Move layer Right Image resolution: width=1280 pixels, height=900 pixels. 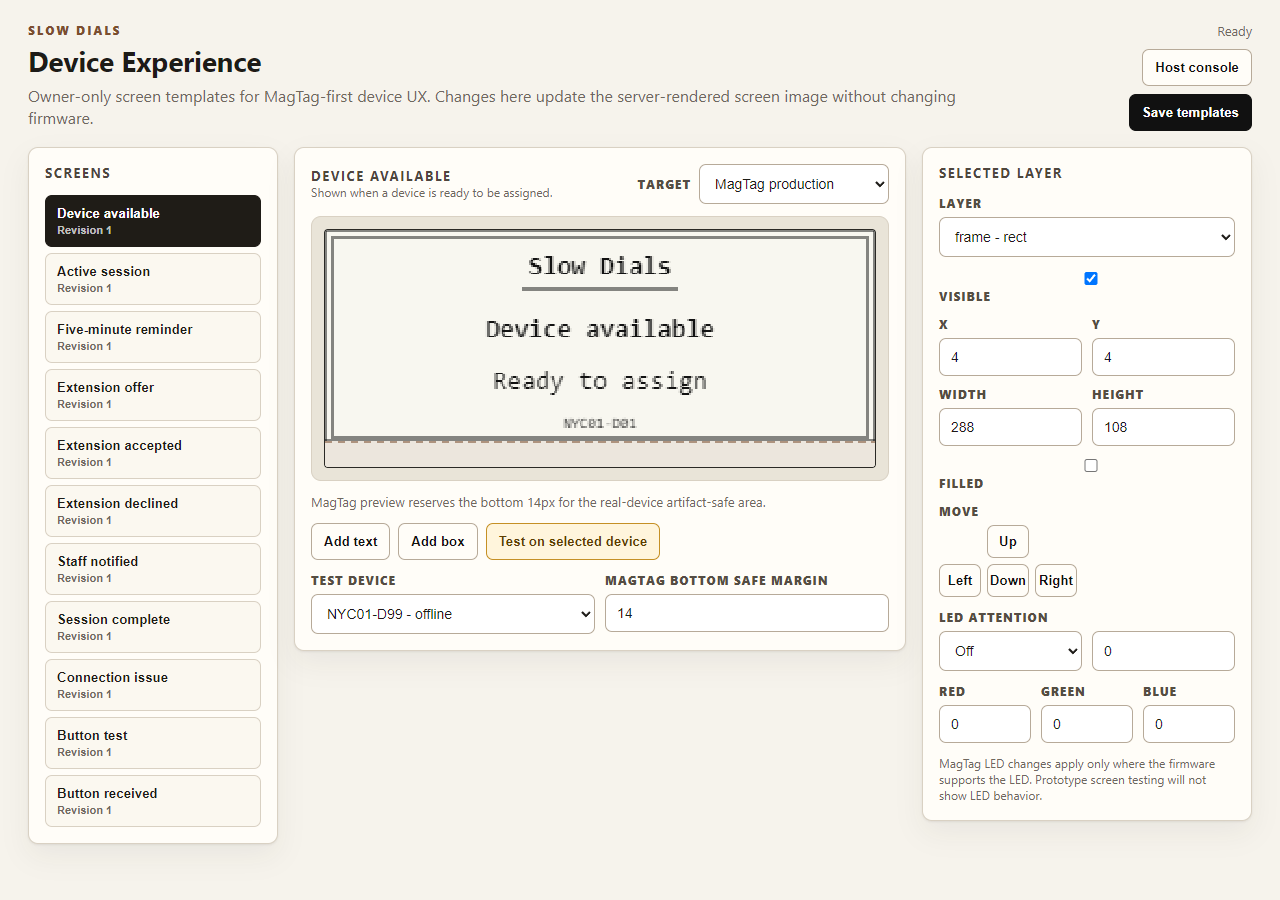[x=1056, y=580]
